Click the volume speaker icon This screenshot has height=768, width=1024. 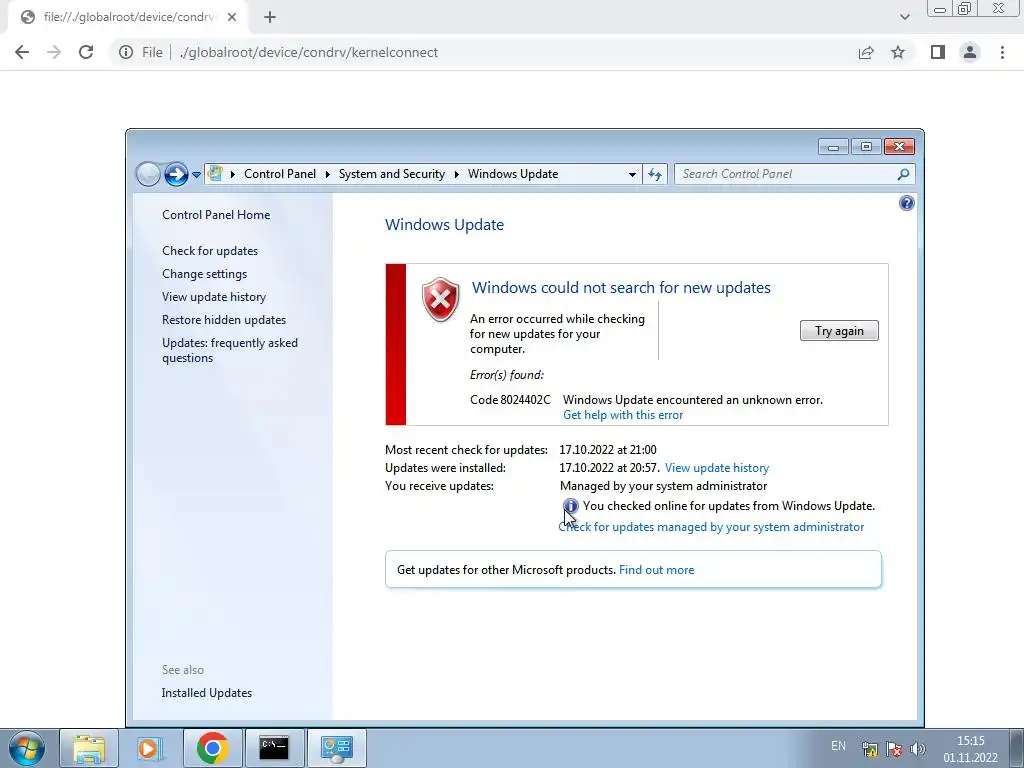click(x=918, y=749)
